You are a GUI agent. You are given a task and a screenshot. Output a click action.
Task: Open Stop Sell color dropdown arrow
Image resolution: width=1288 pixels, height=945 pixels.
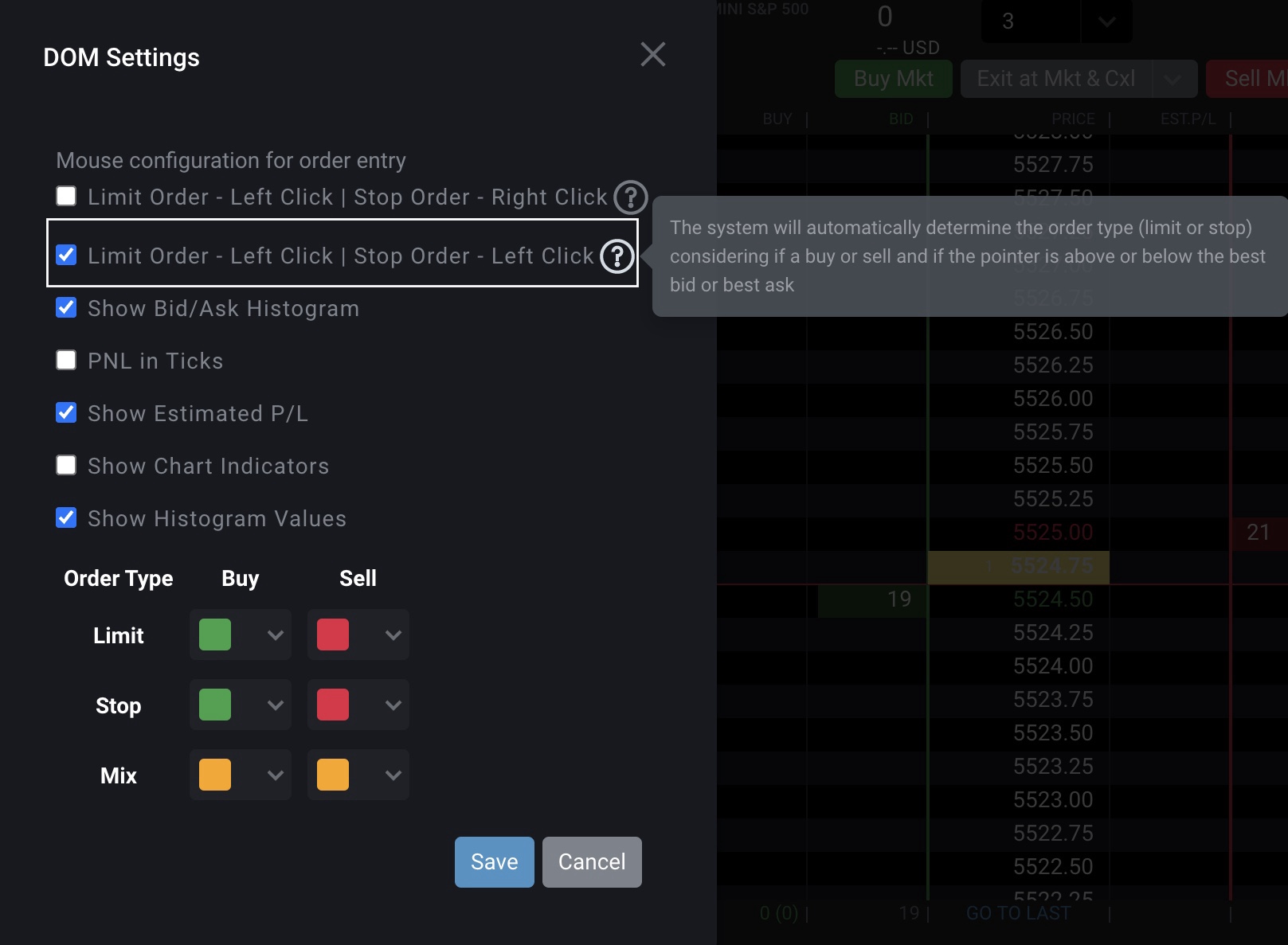point(393,705)
